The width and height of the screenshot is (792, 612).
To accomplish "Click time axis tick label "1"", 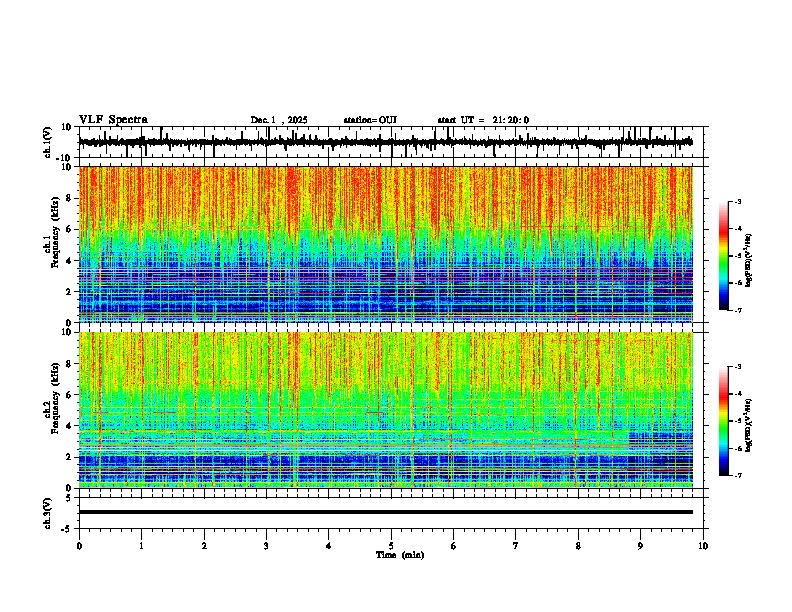I will 141,546.
